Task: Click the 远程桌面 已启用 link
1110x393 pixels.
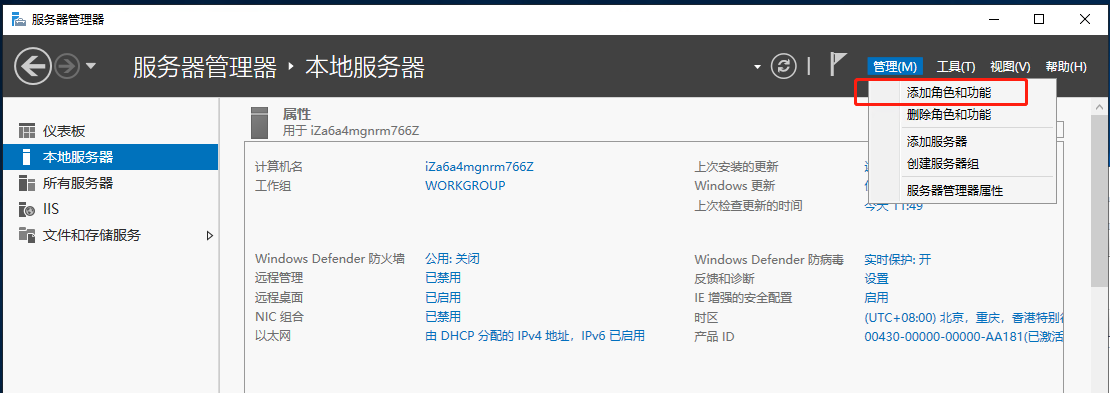Action: coord(443,297)
